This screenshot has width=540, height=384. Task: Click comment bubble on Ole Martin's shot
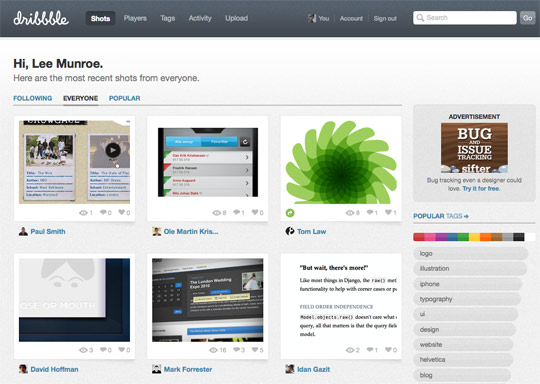(x=236, y=212)
